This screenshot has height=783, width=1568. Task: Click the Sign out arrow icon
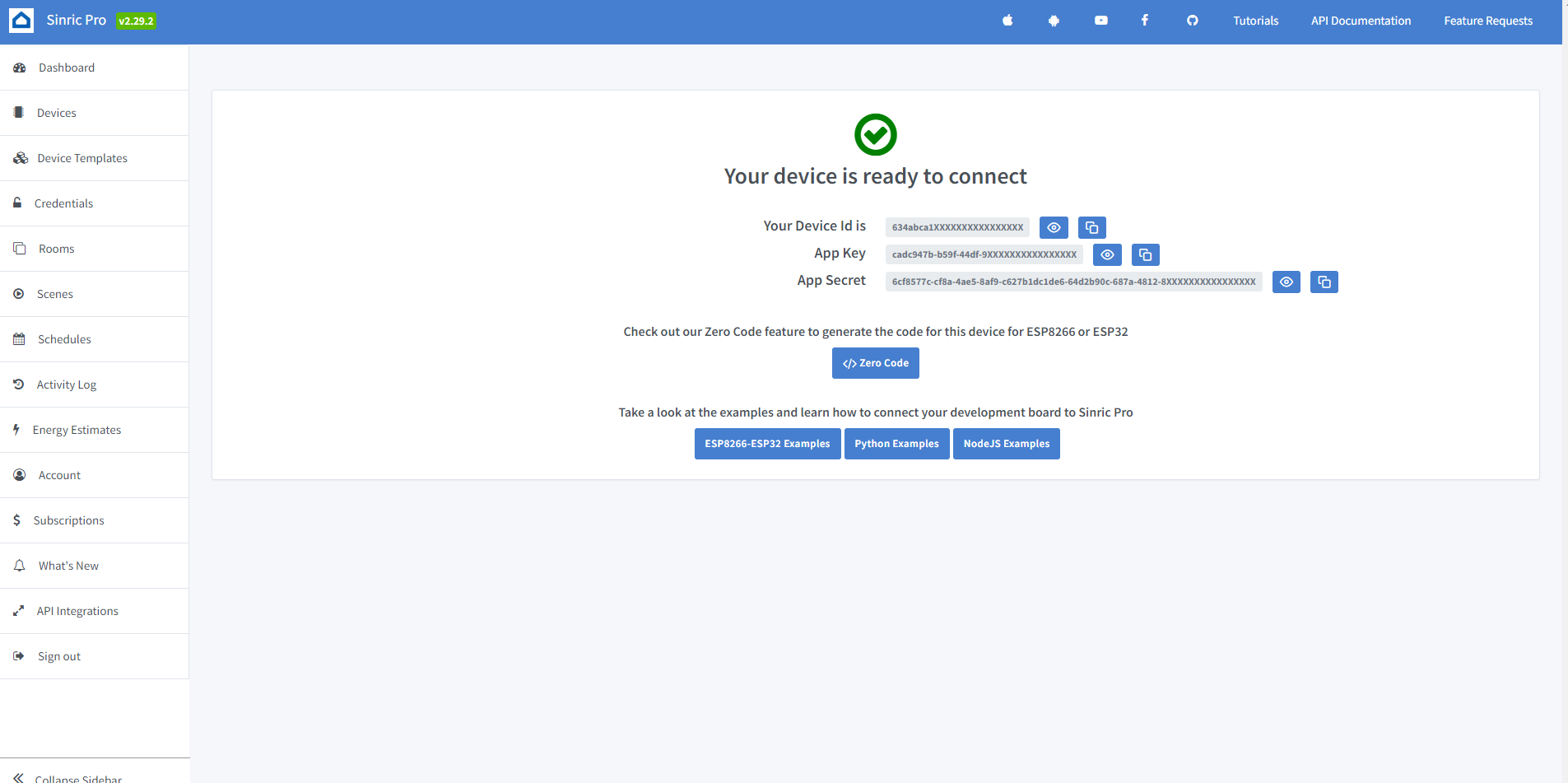point(19,656)
